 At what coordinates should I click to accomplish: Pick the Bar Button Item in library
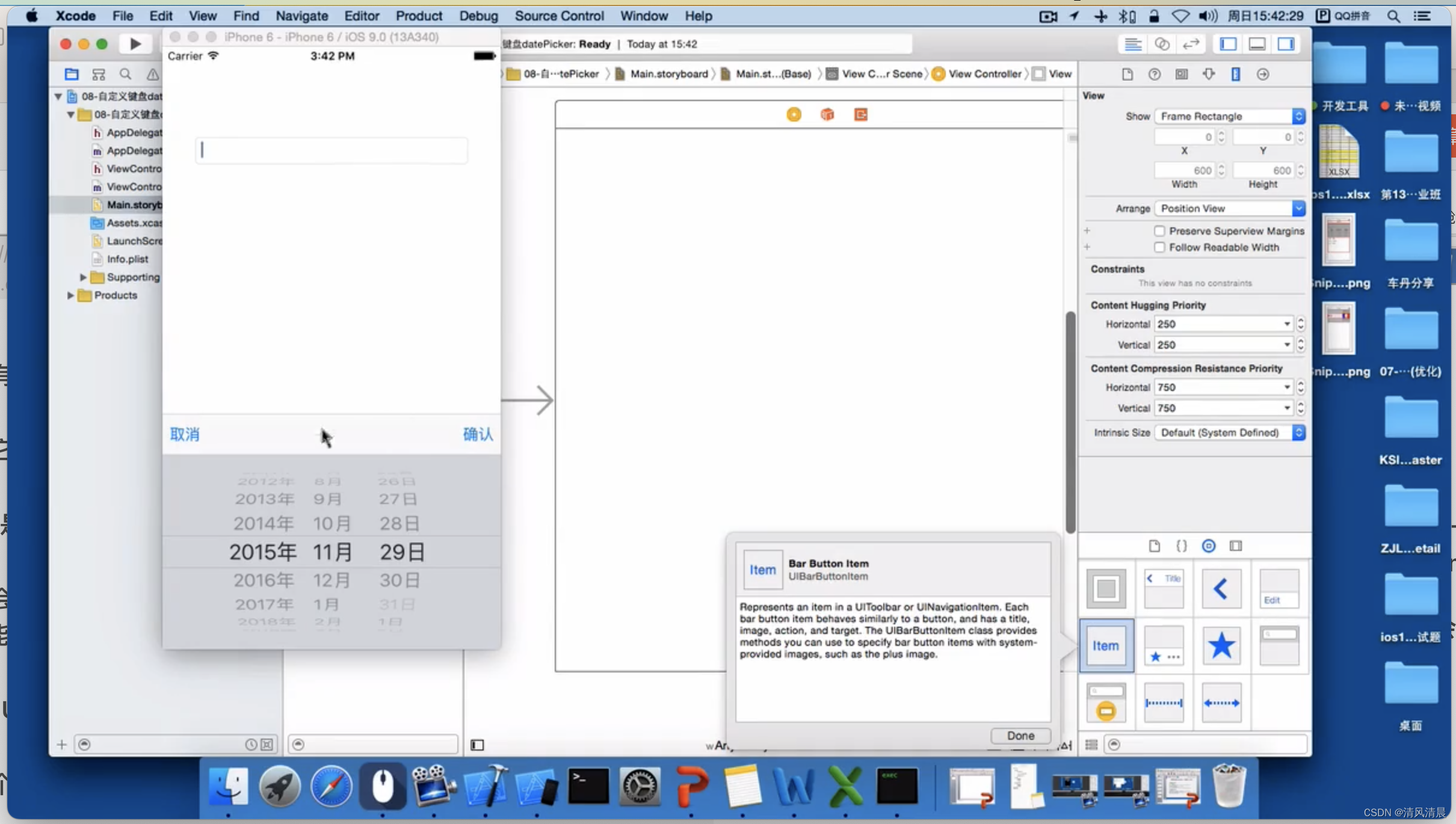[x=1106, y=645]
